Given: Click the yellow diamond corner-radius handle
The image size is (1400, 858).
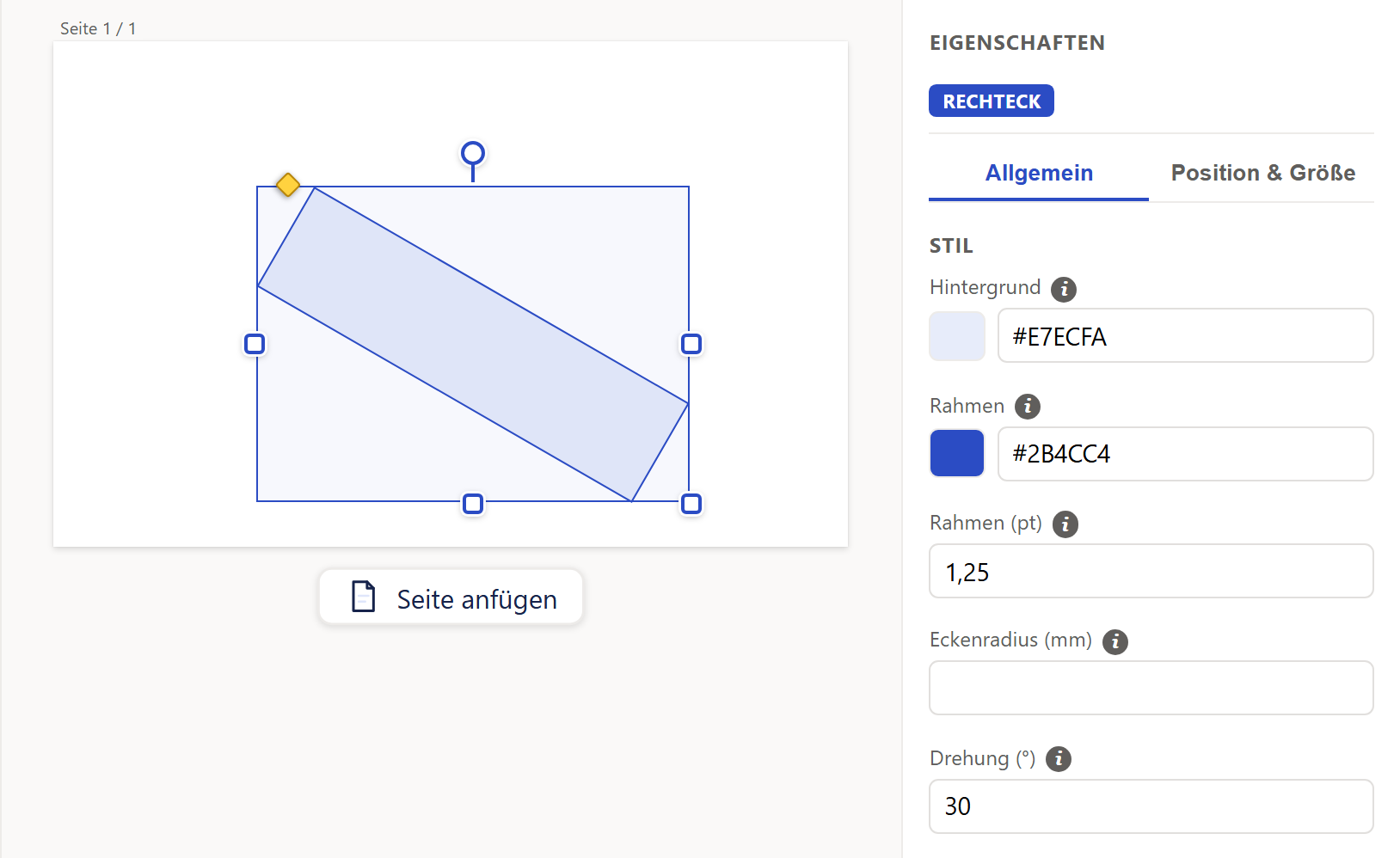Looking at the screenshot, I should (288, 185).
